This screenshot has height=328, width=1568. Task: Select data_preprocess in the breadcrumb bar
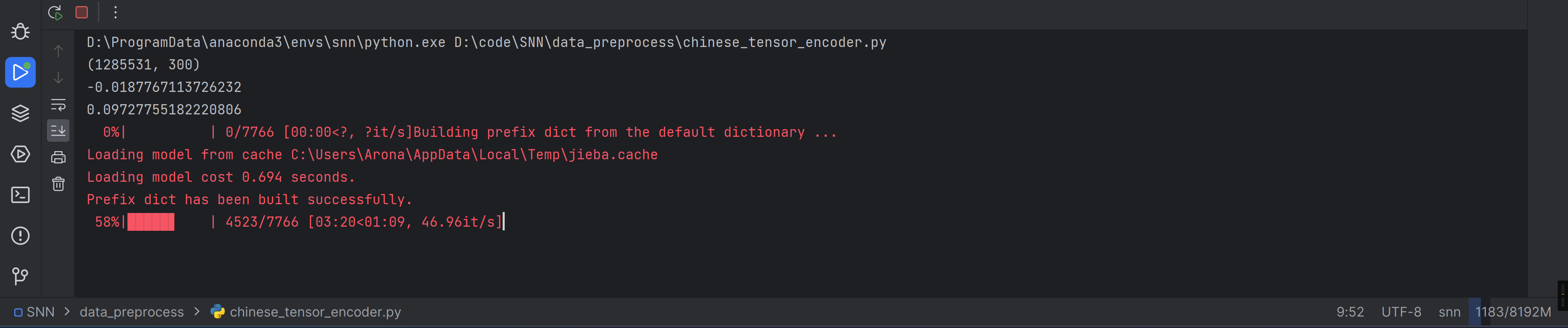coord(131,312)
